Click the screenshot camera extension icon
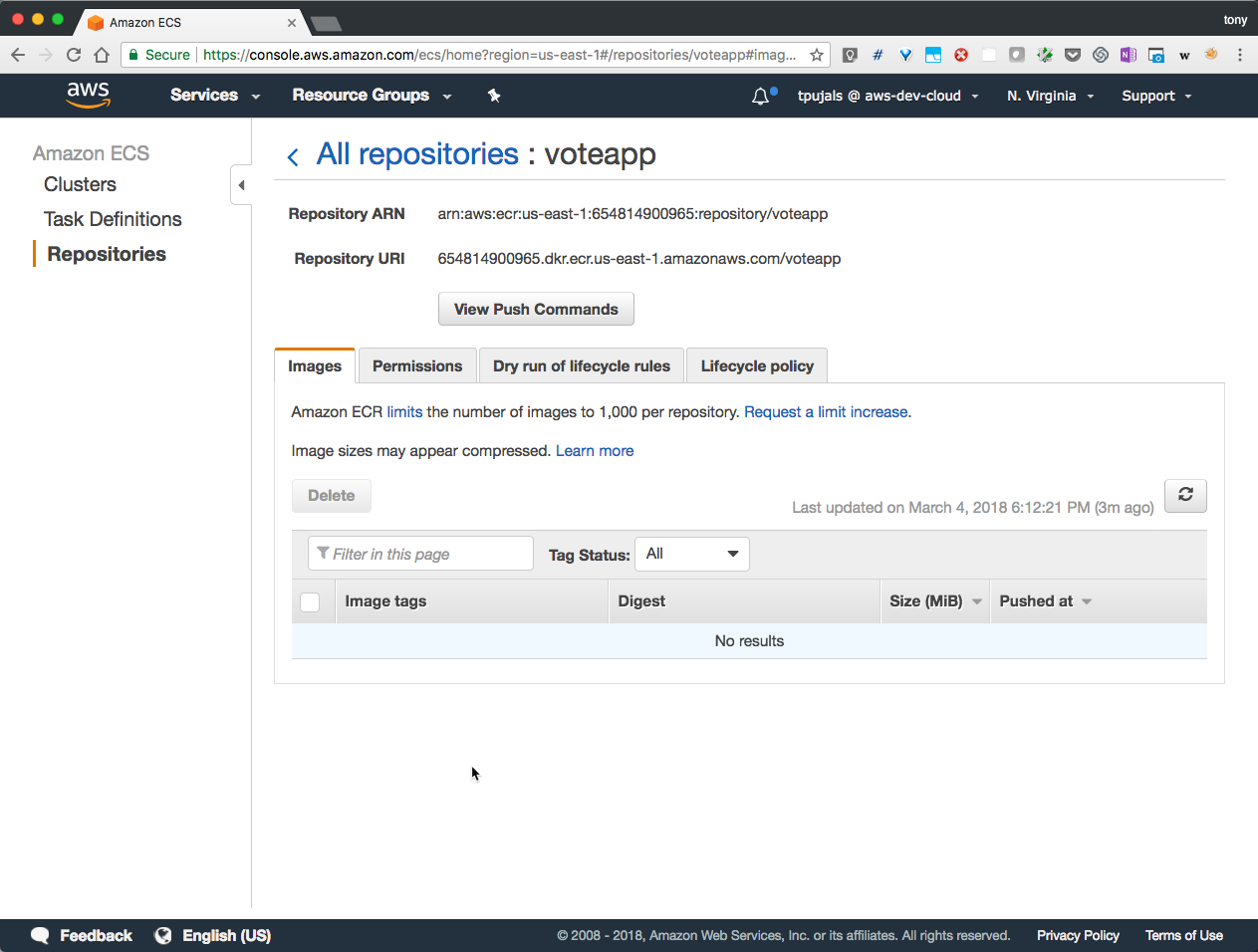 pyautogui.click(x=1156, y=55)
